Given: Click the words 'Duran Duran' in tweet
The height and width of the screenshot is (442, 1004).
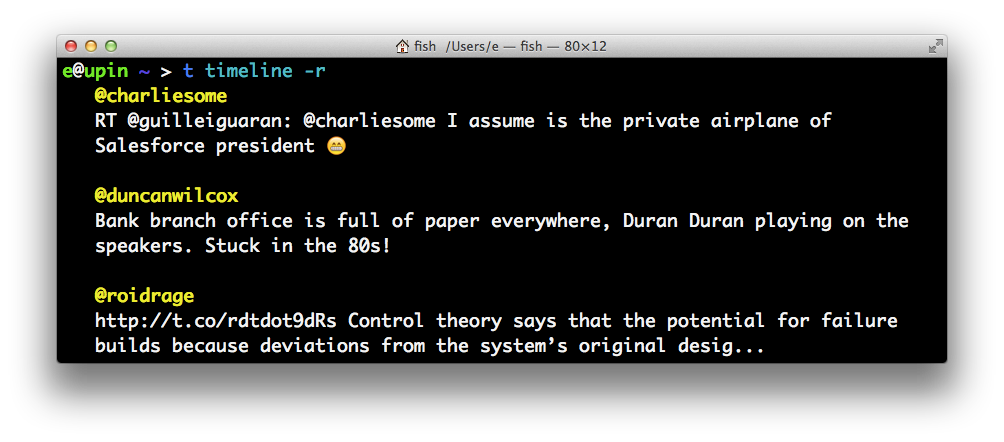Looking at the screenshot, I should pos(683,221).
